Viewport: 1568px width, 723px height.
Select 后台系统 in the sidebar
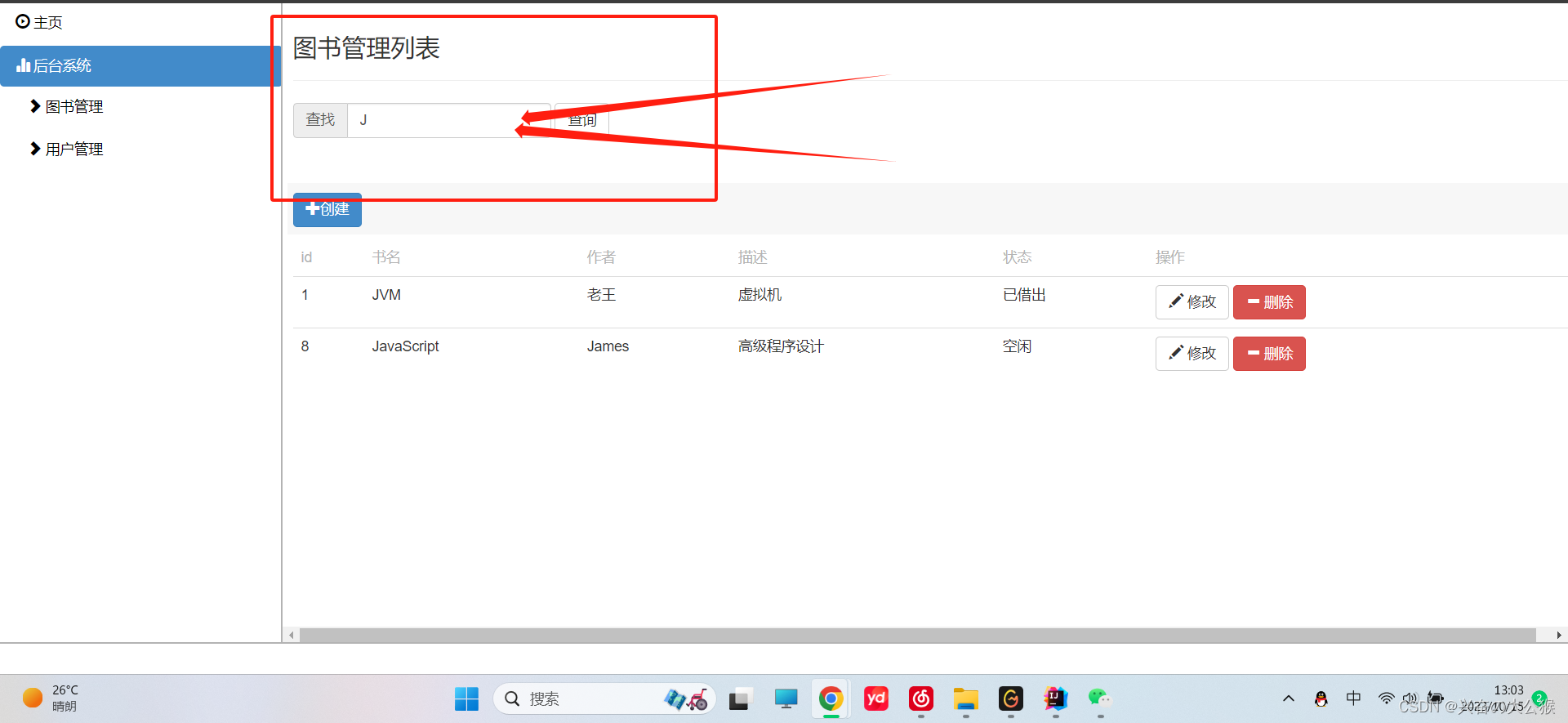[x=140, y=65]
